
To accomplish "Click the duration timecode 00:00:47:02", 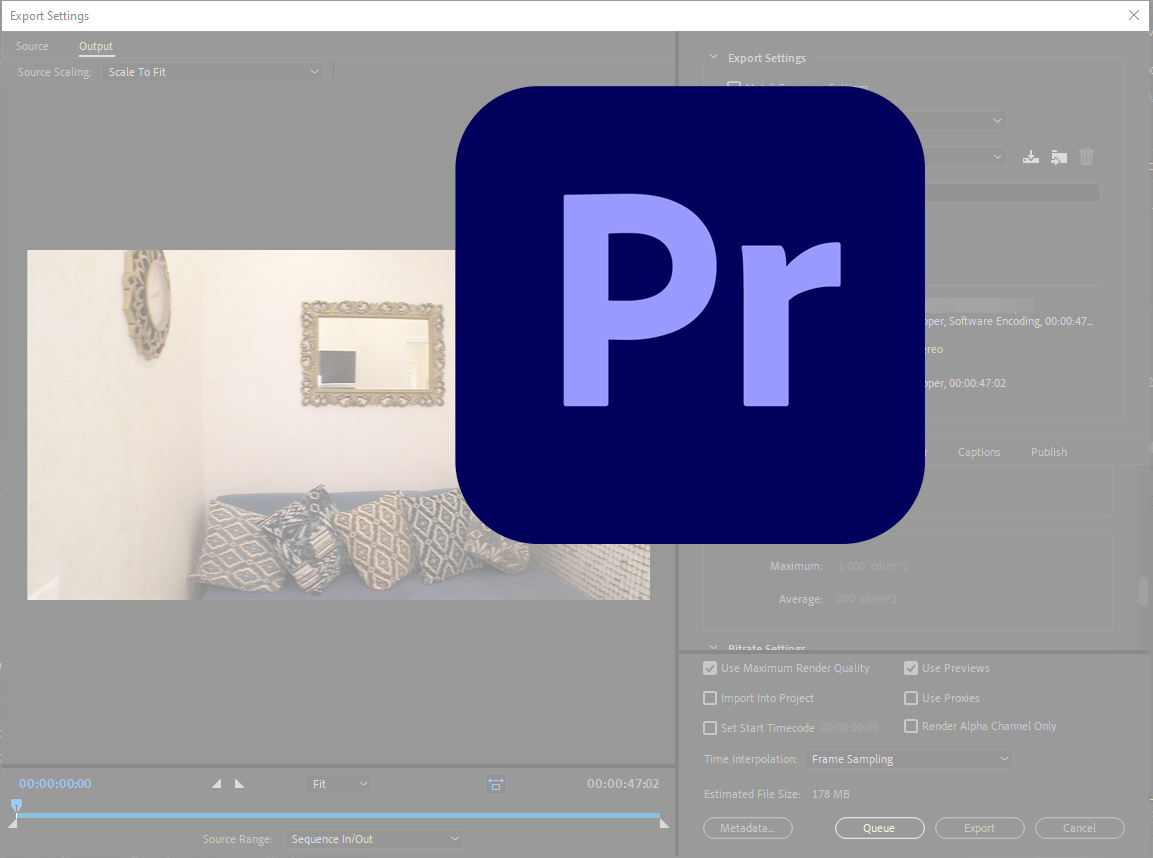I will click(x=623, y=784).
